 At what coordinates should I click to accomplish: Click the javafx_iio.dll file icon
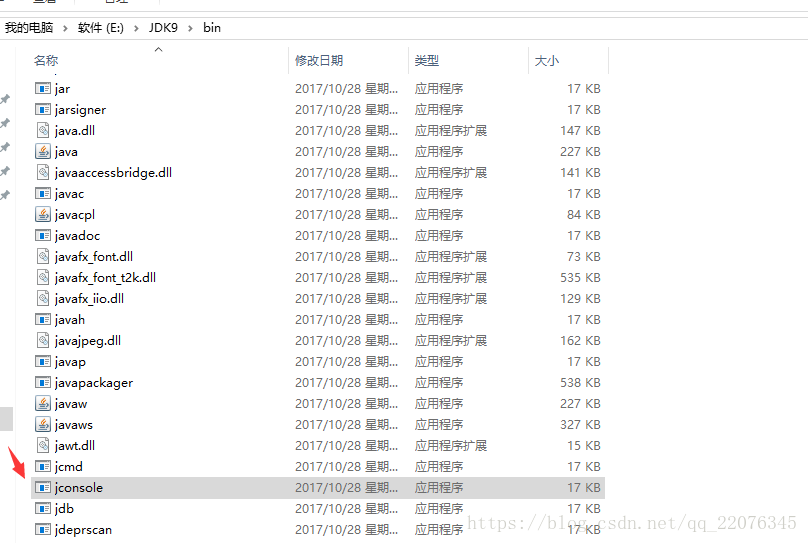43,298
